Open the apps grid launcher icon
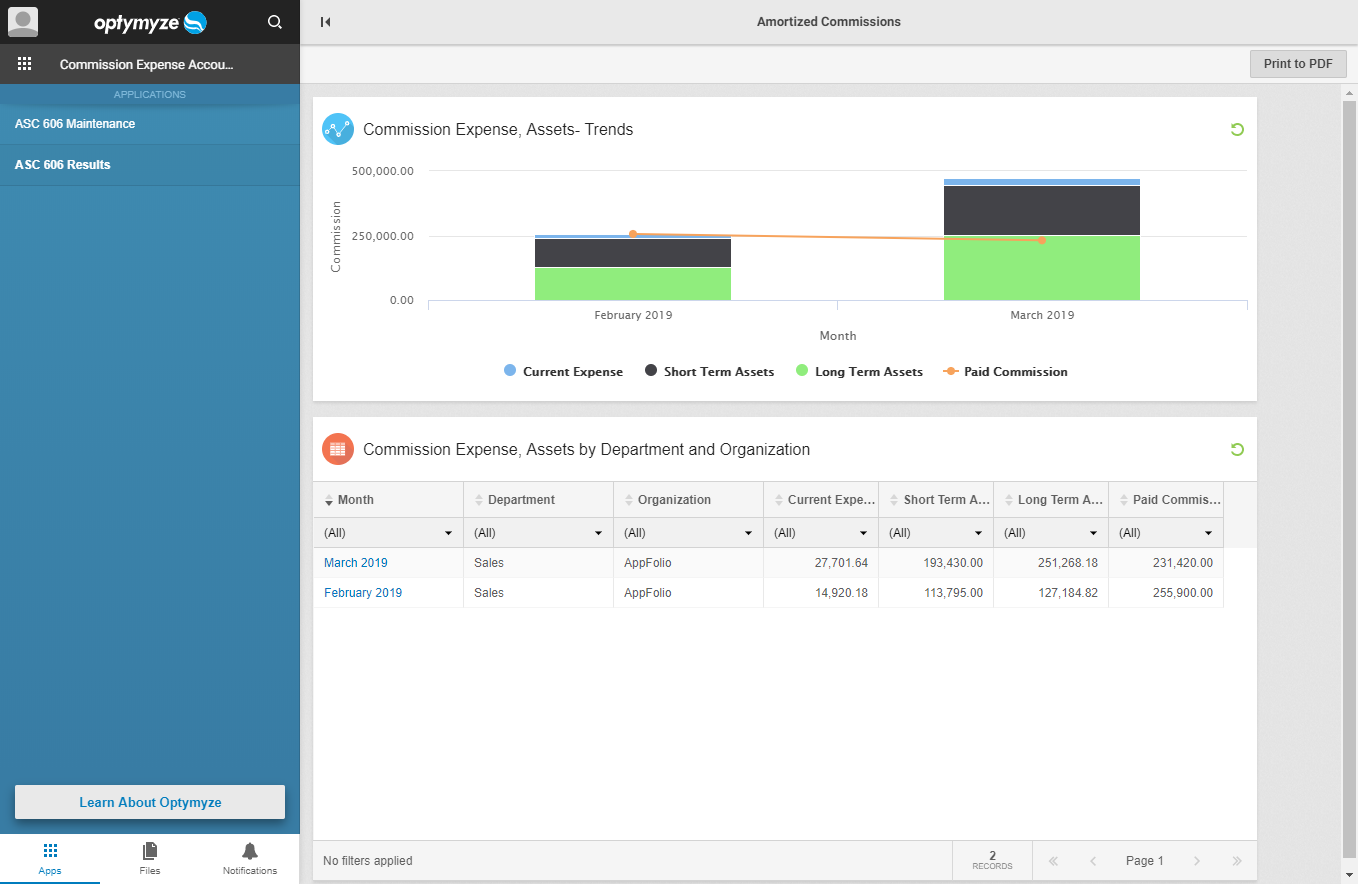Image resolution: width=1358 pixels, height=884 pixels. [x=25, y=64]
